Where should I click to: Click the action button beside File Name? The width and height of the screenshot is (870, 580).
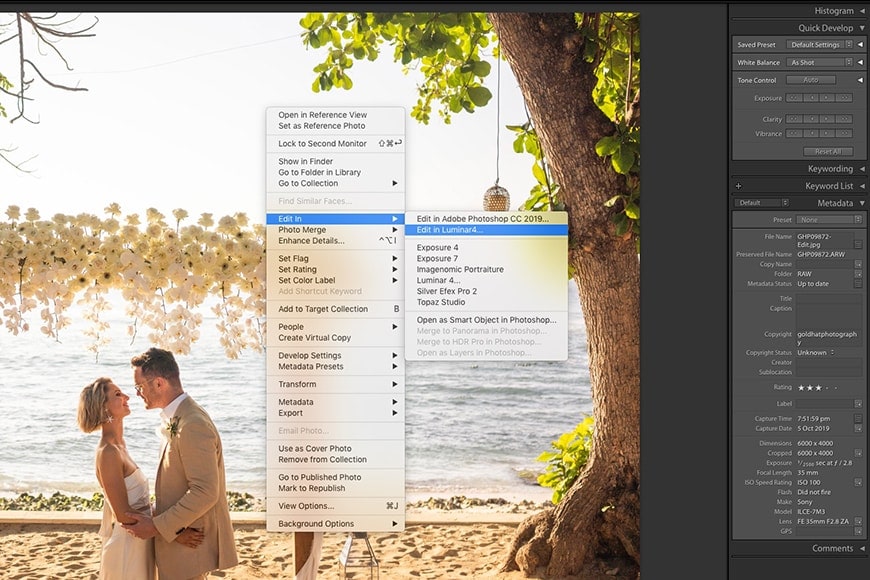[858, 244]
